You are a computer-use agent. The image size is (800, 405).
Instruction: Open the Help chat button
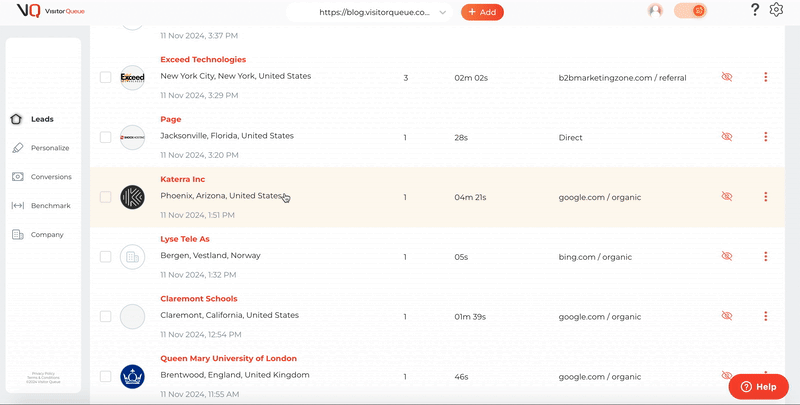pyautogui.click(x=759, y=387)
